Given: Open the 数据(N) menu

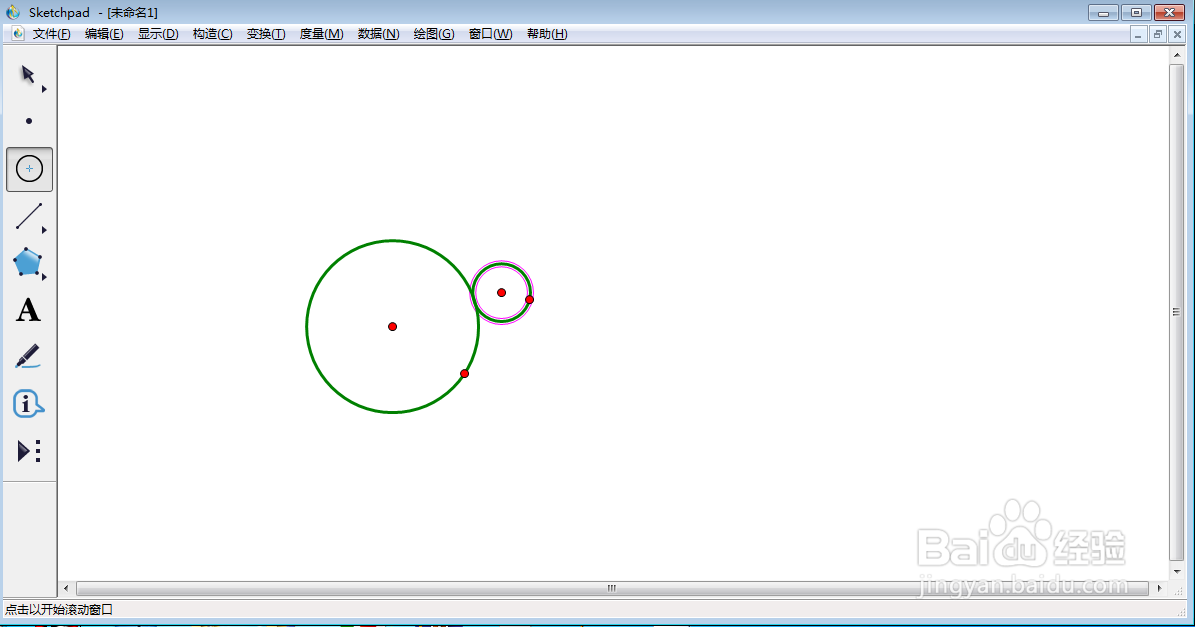Looking at the screenshot, I should tap(379, 34).
